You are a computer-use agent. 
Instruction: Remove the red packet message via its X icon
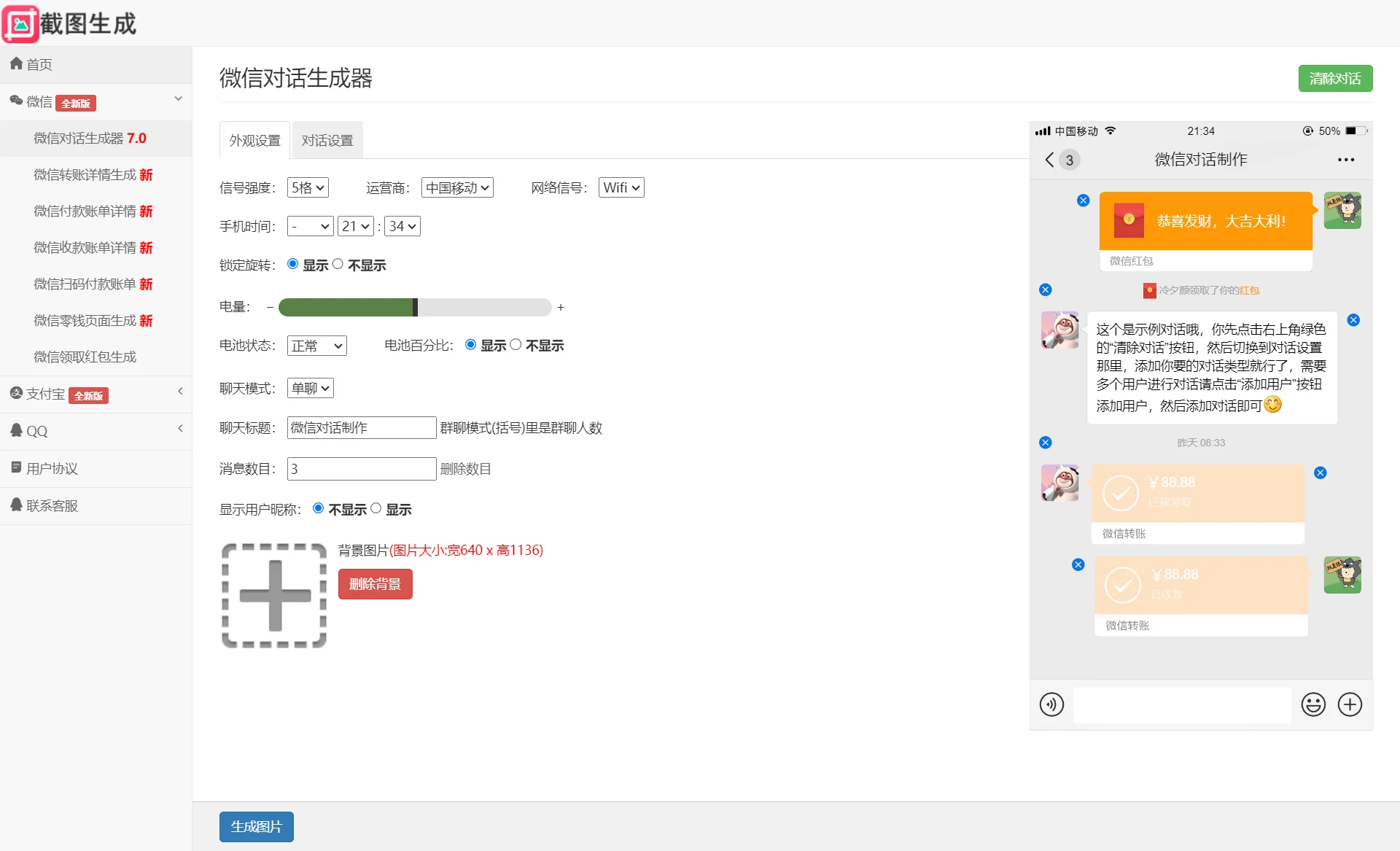coord(1084,201)
